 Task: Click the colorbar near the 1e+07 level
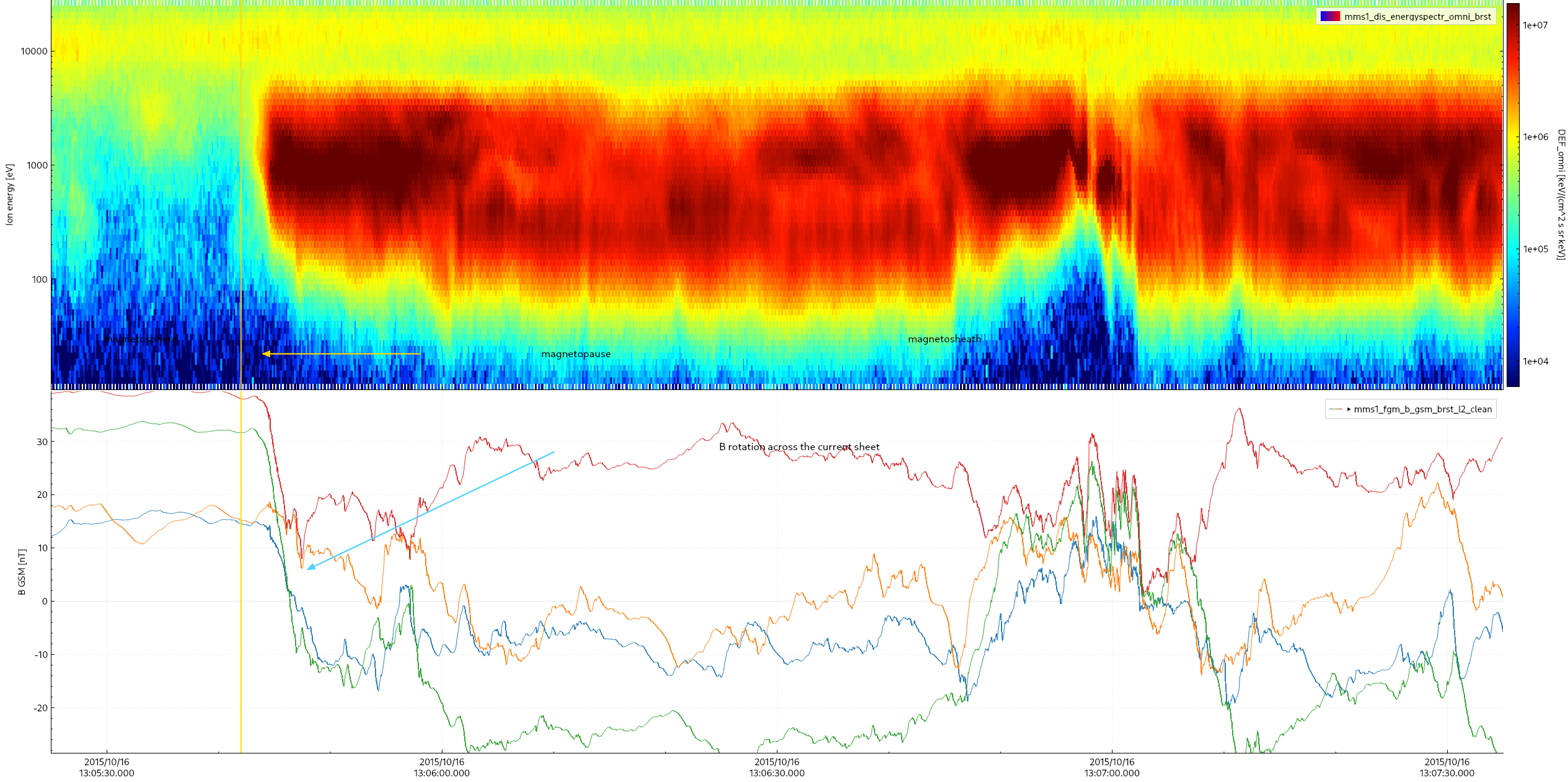(1513, 25)
